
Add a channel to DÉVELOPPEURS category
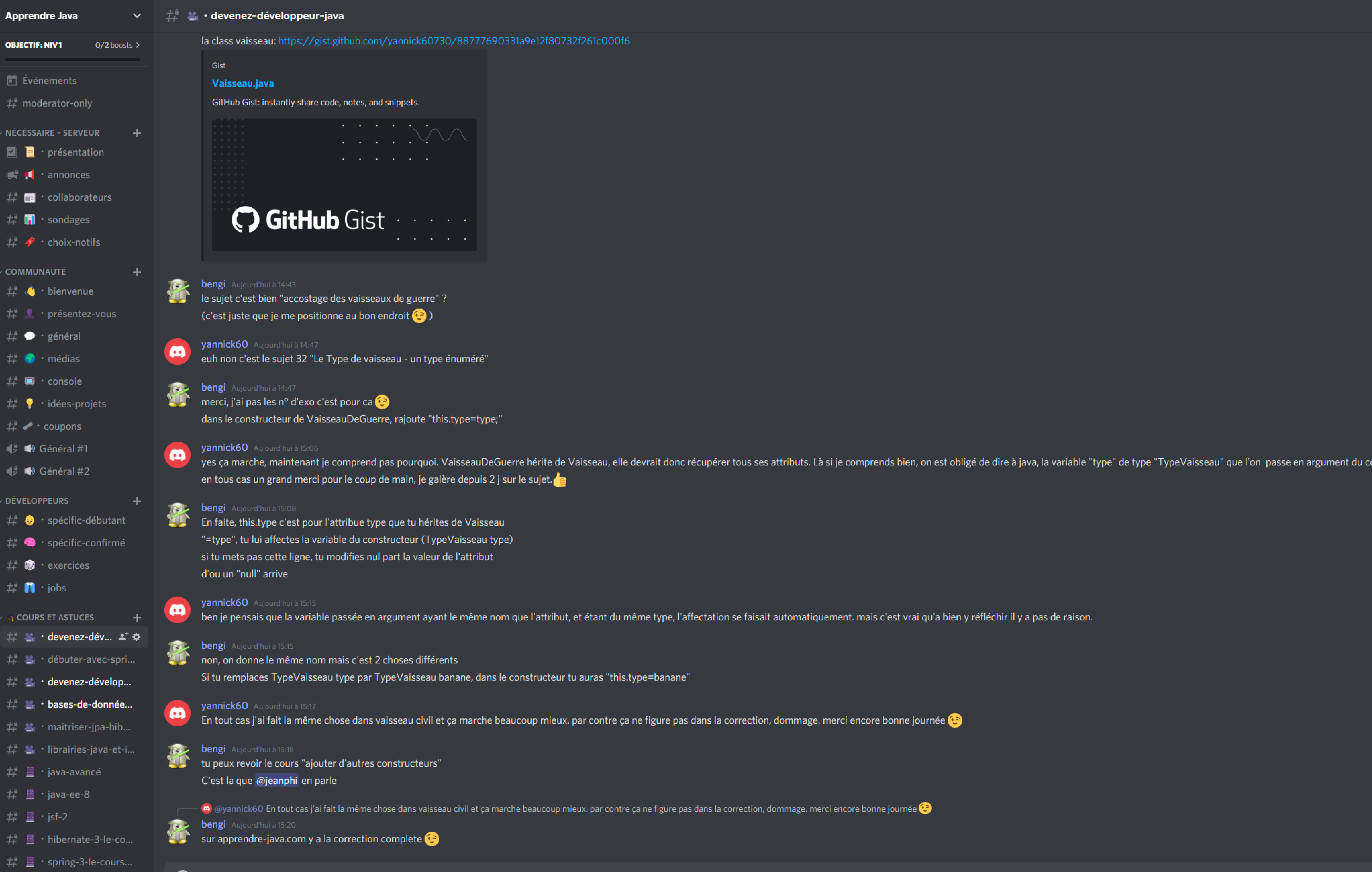coord(137,501)
